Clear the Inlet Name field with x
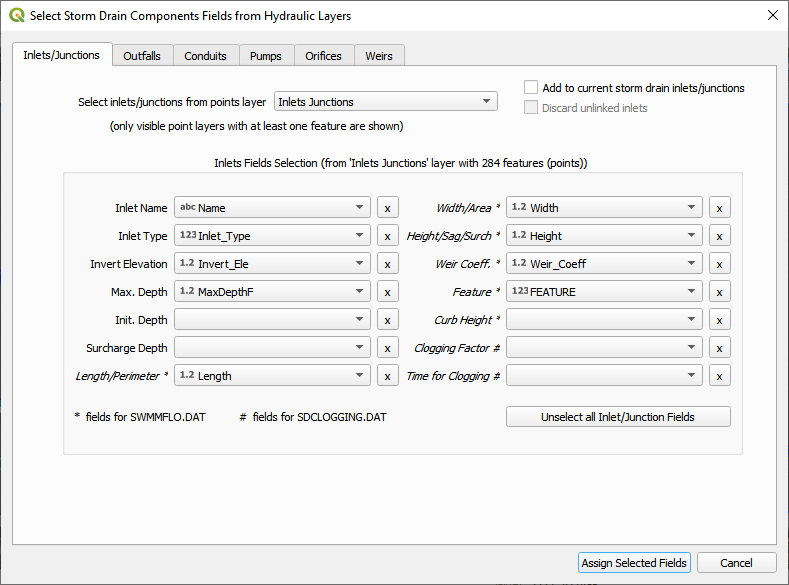 coord(388,208)
